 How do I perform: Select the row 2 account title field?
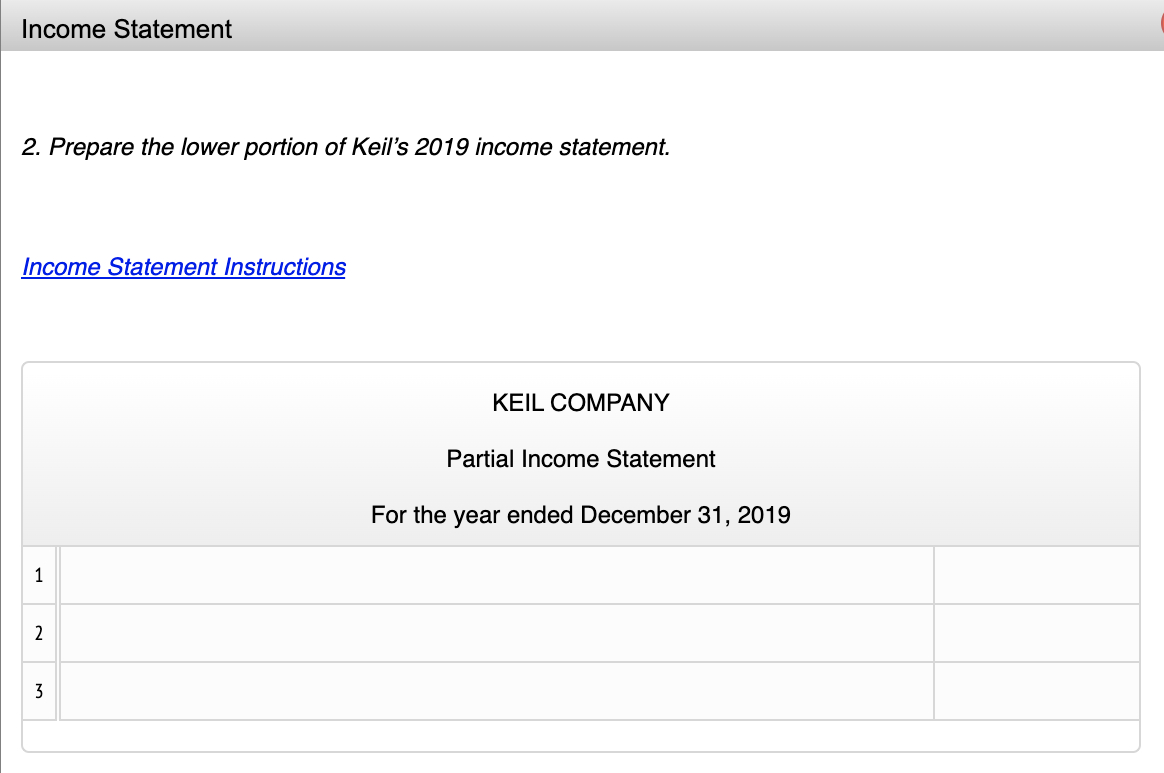click(497, 633)
